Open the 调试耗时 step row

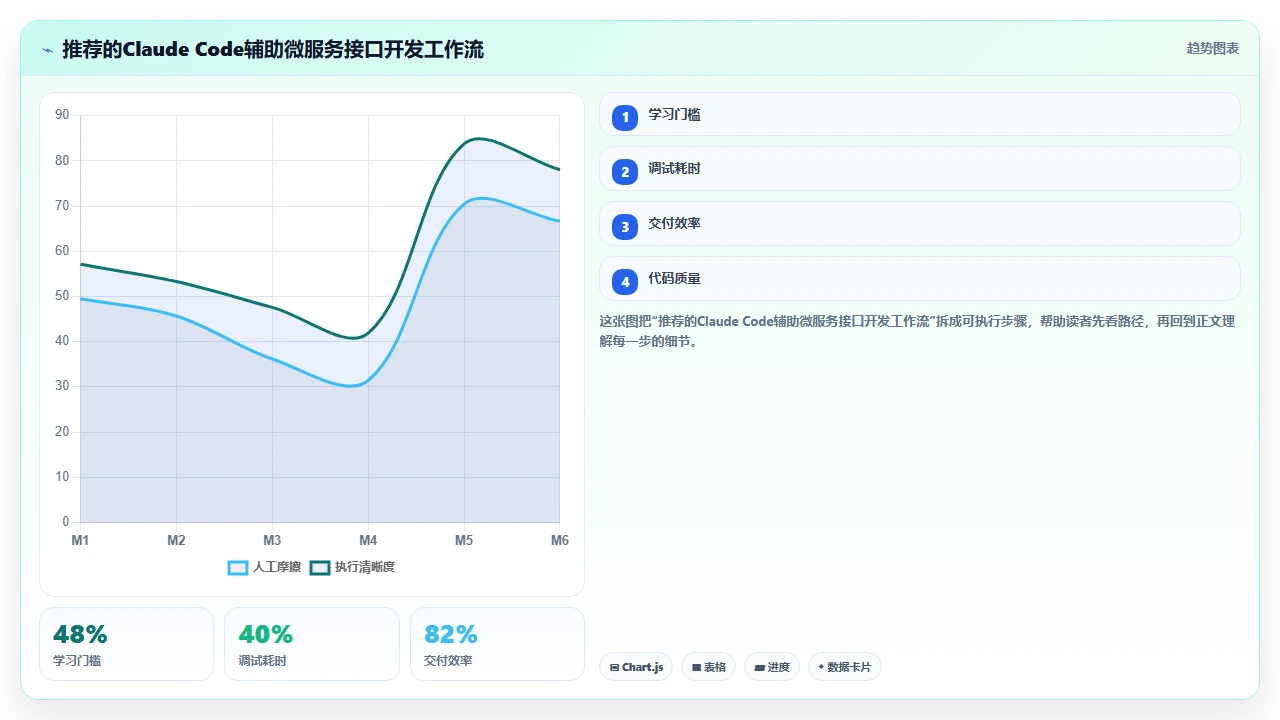pos(919,169)
